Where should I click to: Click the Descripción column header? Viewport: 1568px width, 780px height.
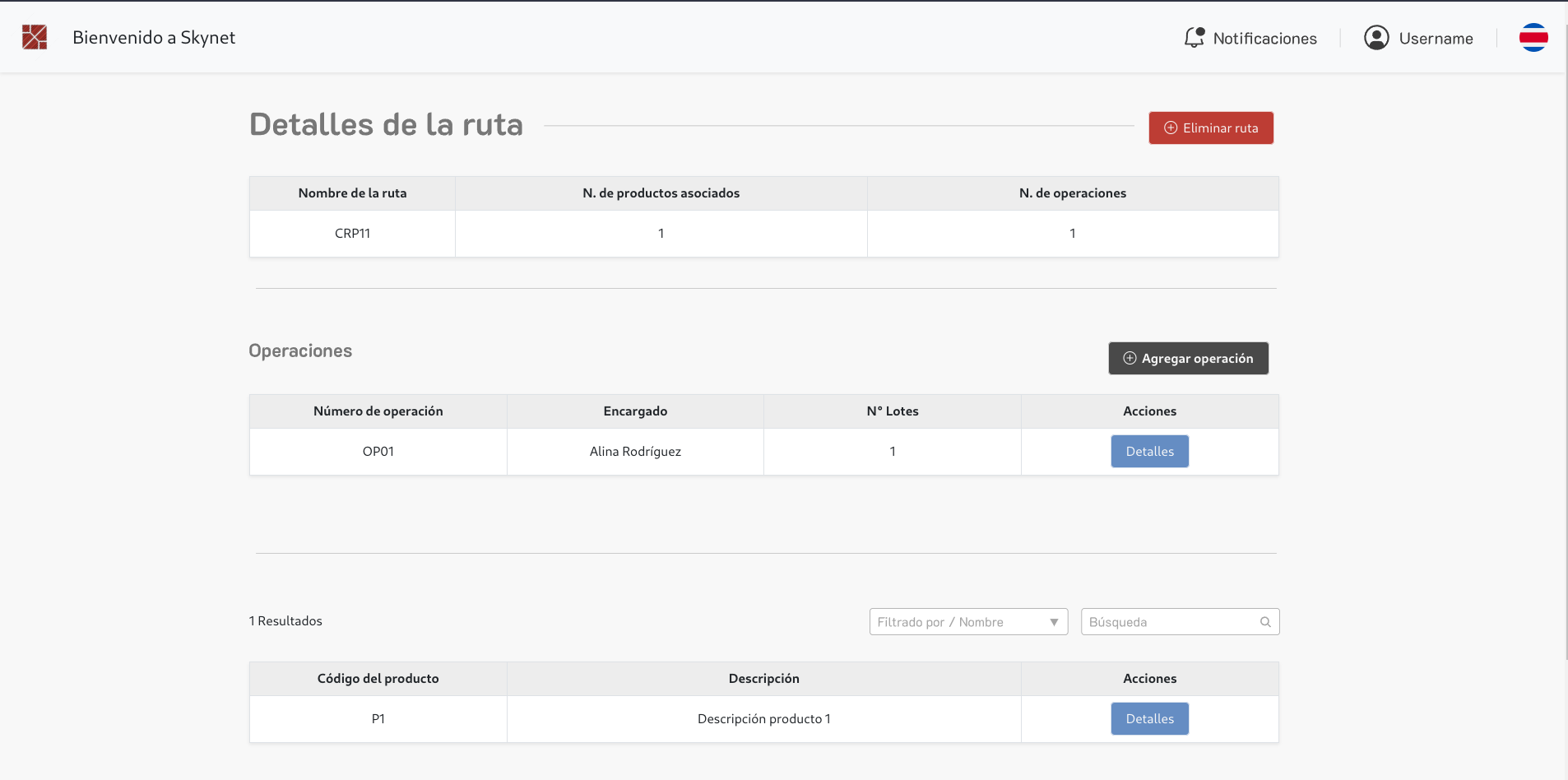click(763, 679)
